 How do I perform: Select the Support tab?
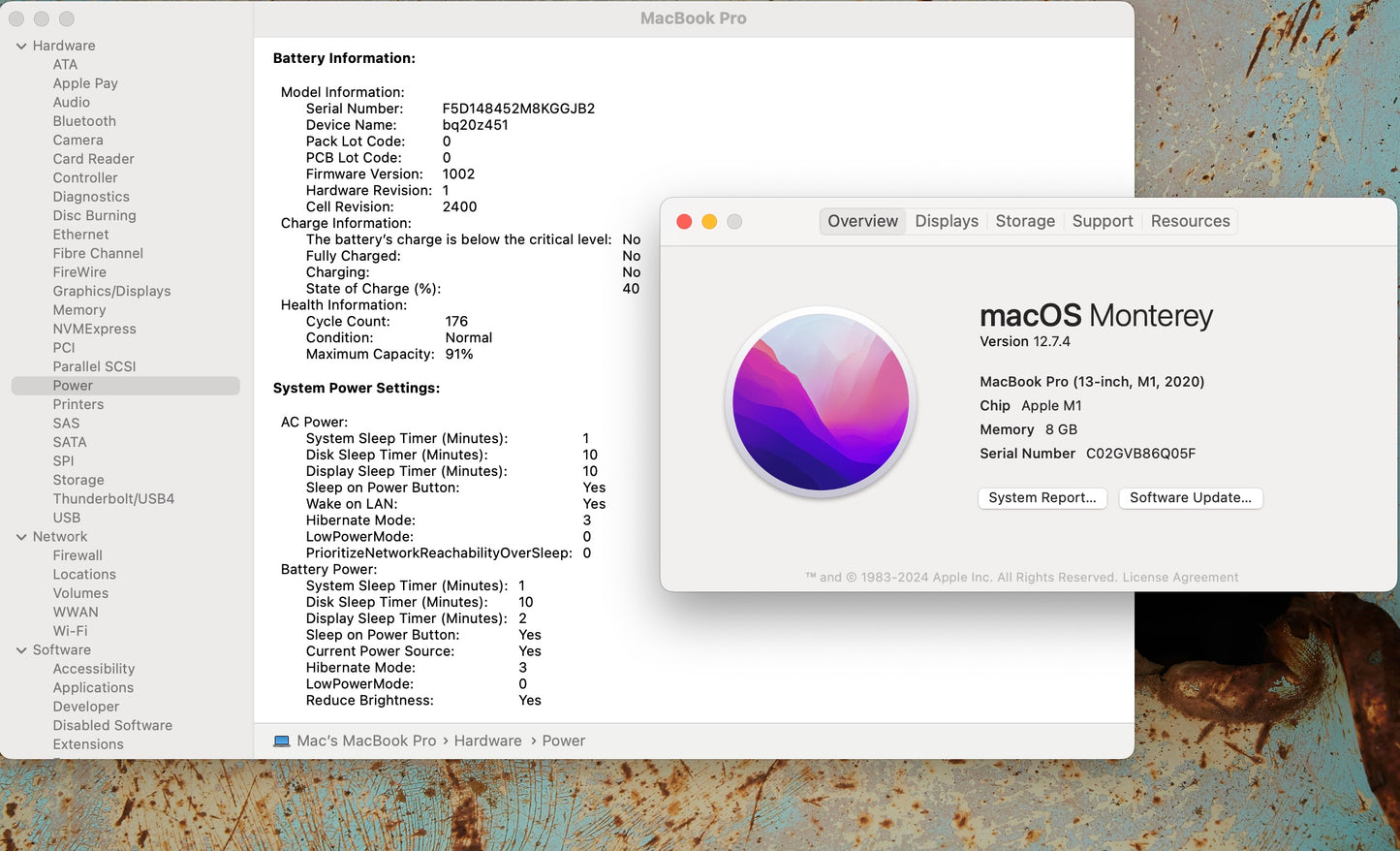(x=1102, y=221)
